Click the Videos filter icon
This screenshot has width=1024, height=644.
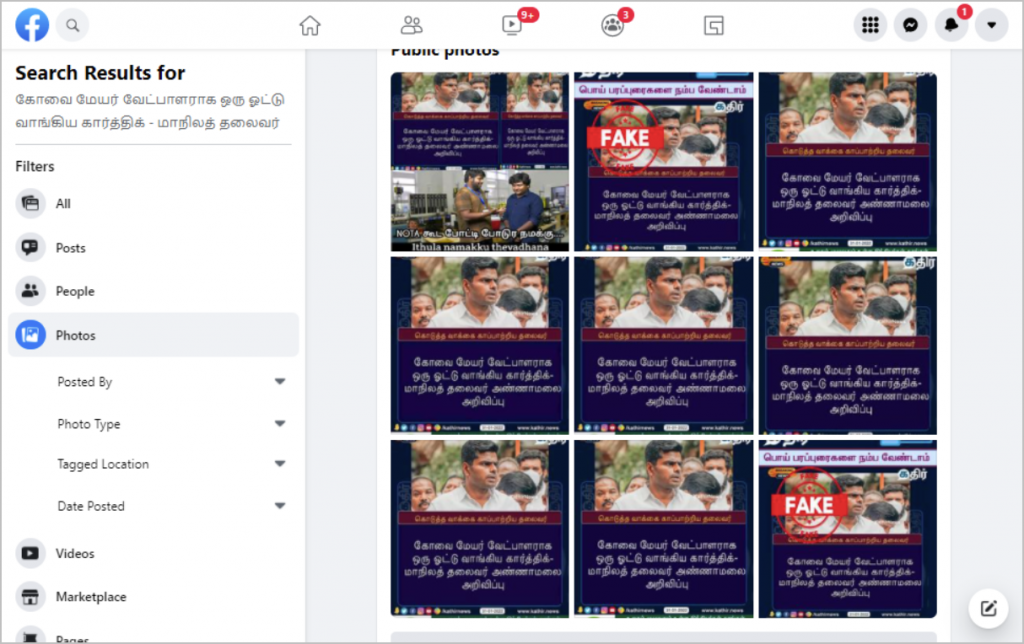coord(31,553)
